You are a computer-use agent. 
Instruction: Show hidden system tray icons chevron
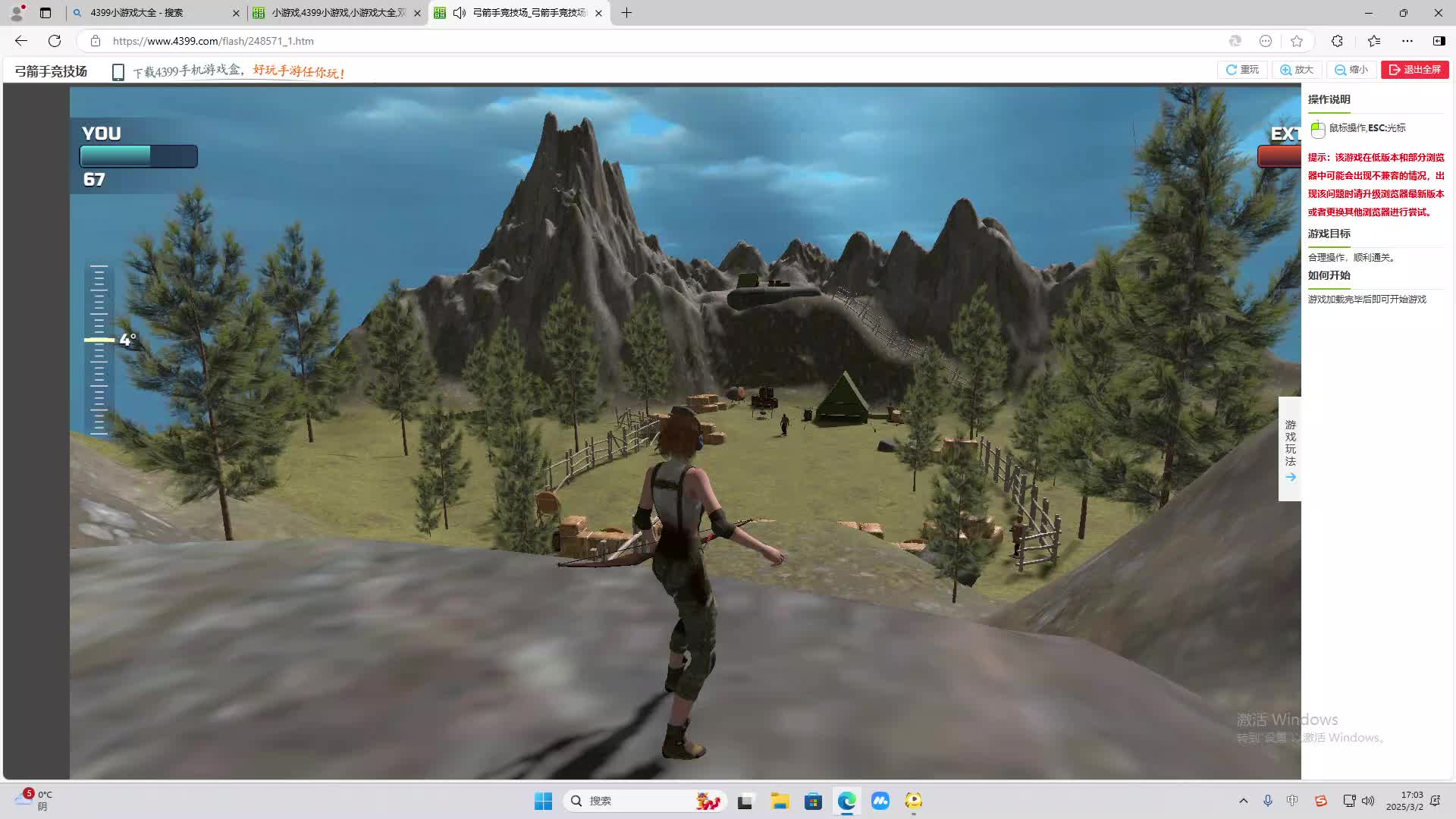pyautogui.click(x=1243, y=801)
